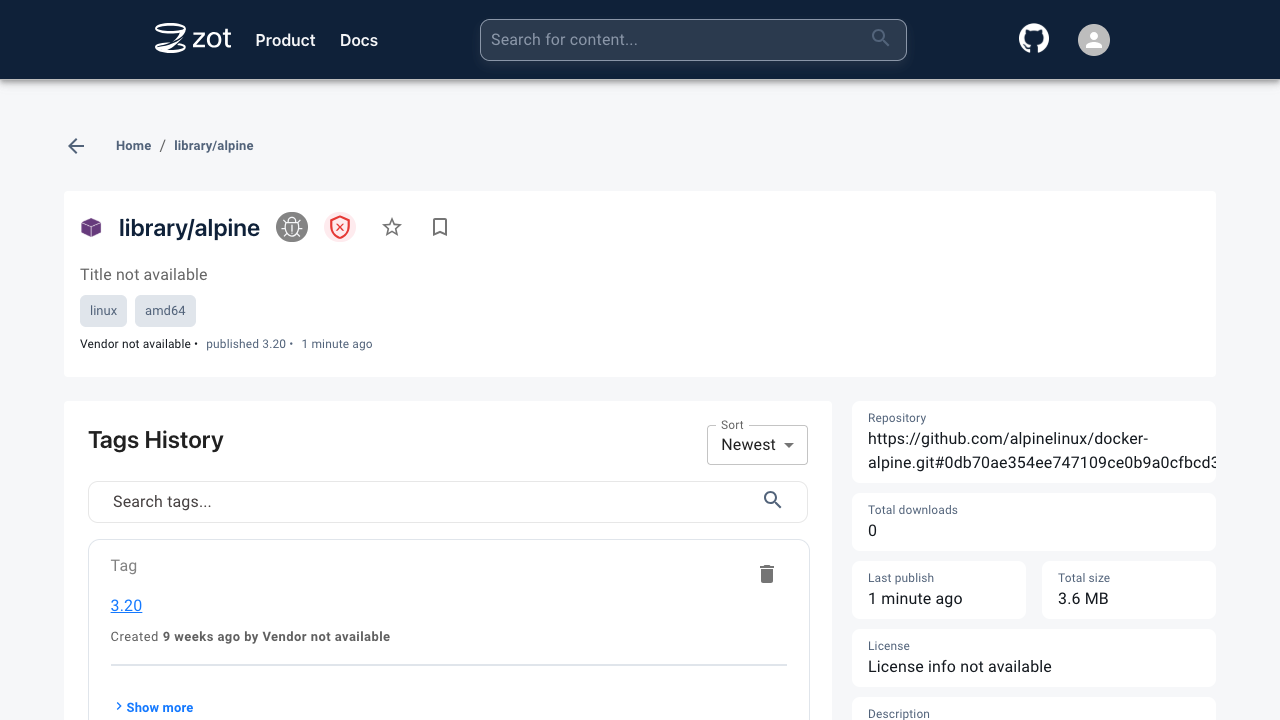Image resolution: width=1280 pixels, height=720 pixels.
Task: Open the Docs menu
Action: (359, 40)
